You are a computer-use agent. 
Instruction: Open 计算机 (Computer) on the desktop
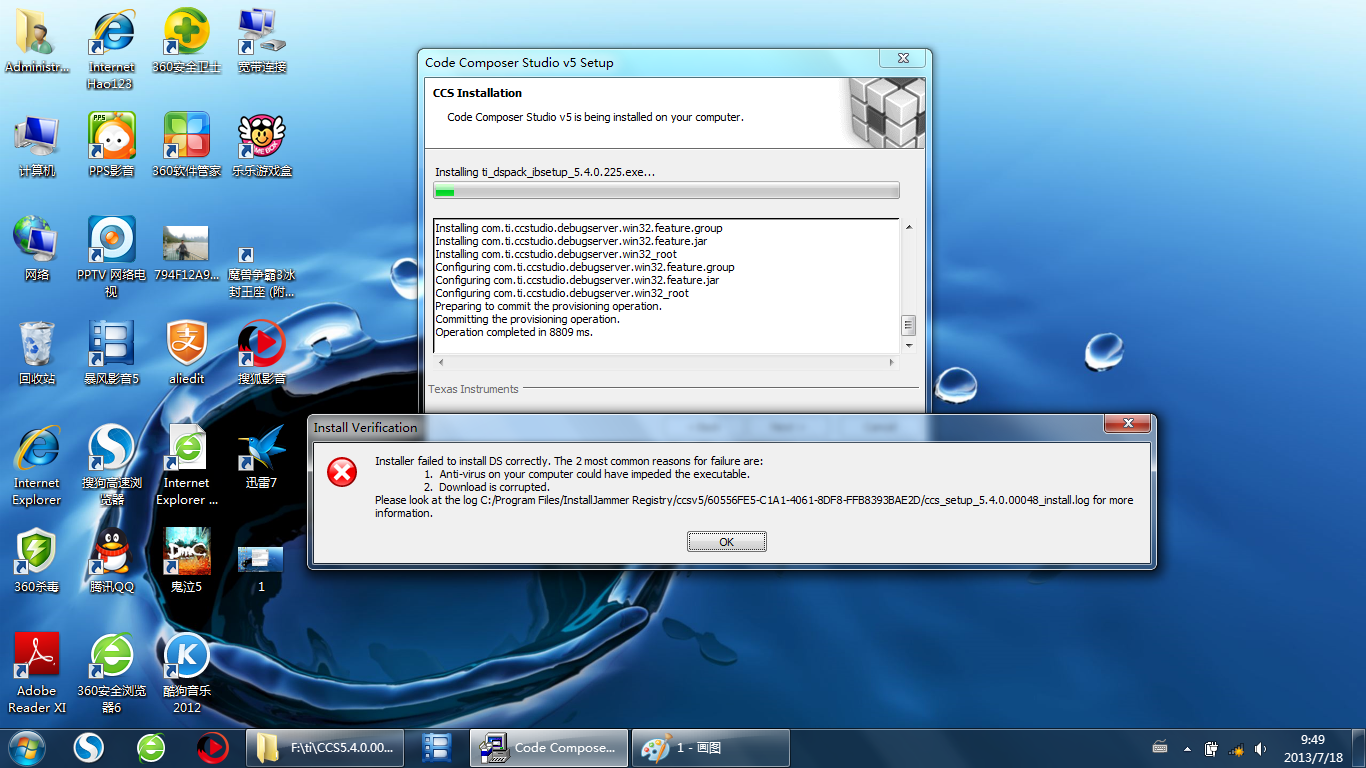37,145
